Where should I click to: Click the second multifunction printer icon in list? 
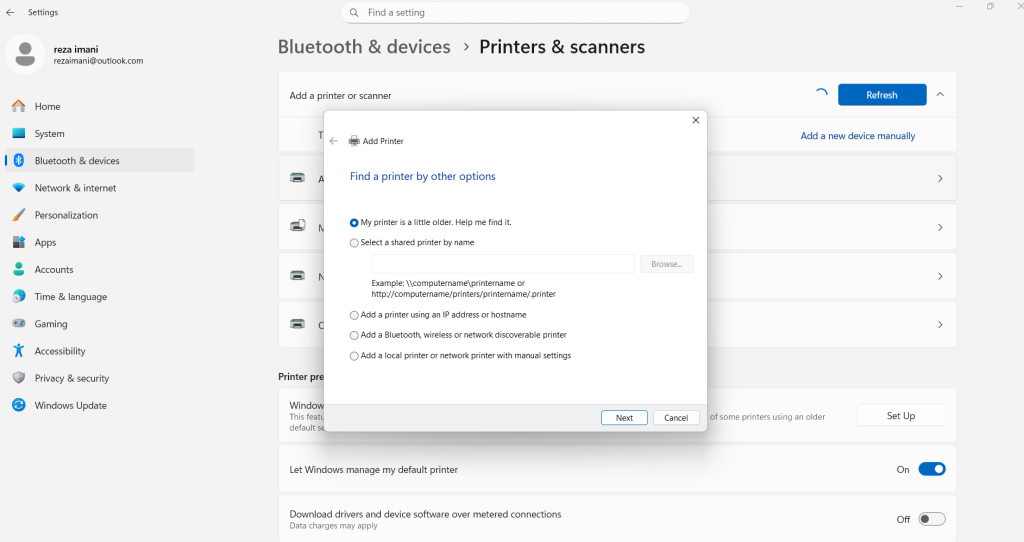pyautogui.click(x=298, y=226)
